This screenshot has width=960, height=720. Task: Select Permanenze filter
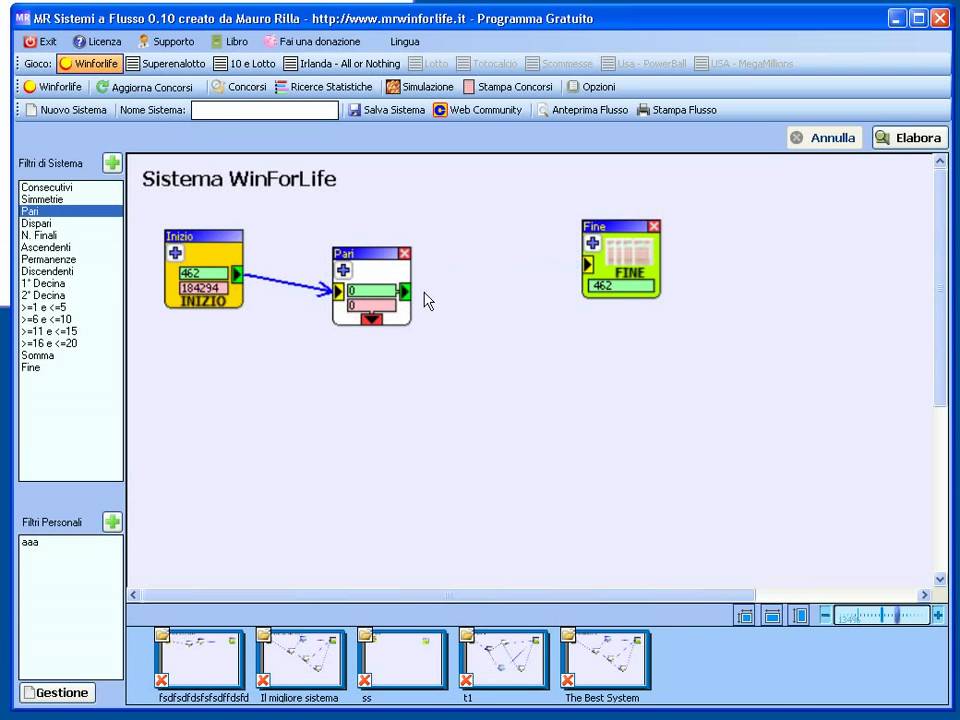pyautogui.click(x=71, y=260)
